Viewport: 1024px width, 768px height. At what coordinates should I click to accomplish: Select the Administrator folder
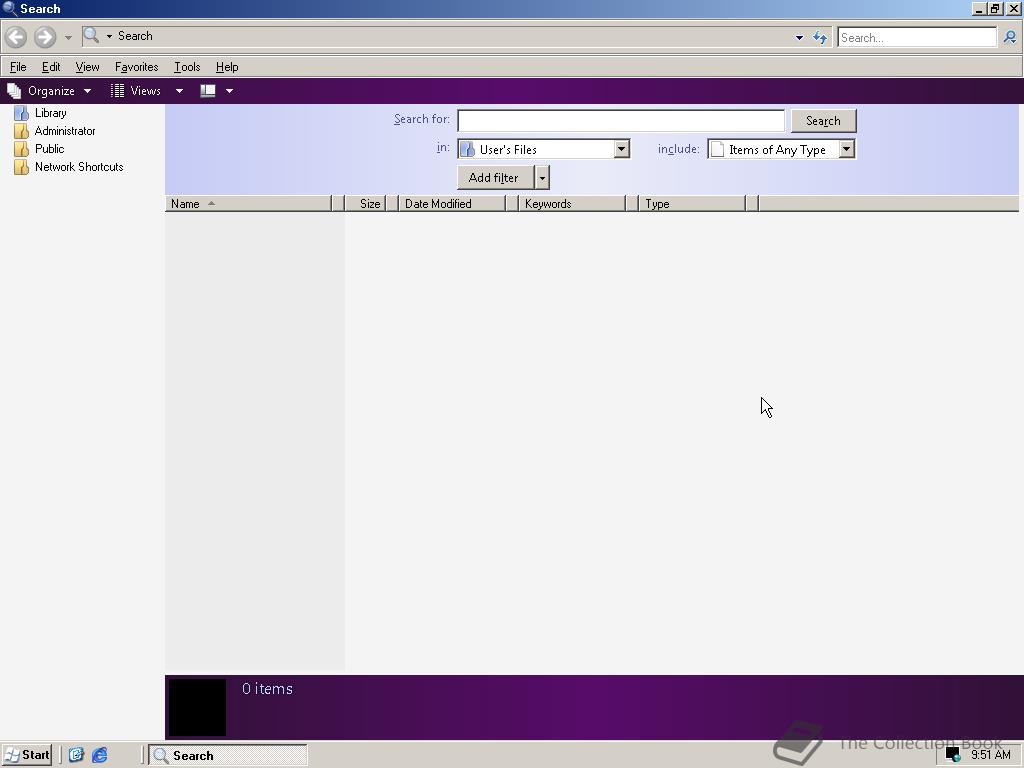(65, 131)
